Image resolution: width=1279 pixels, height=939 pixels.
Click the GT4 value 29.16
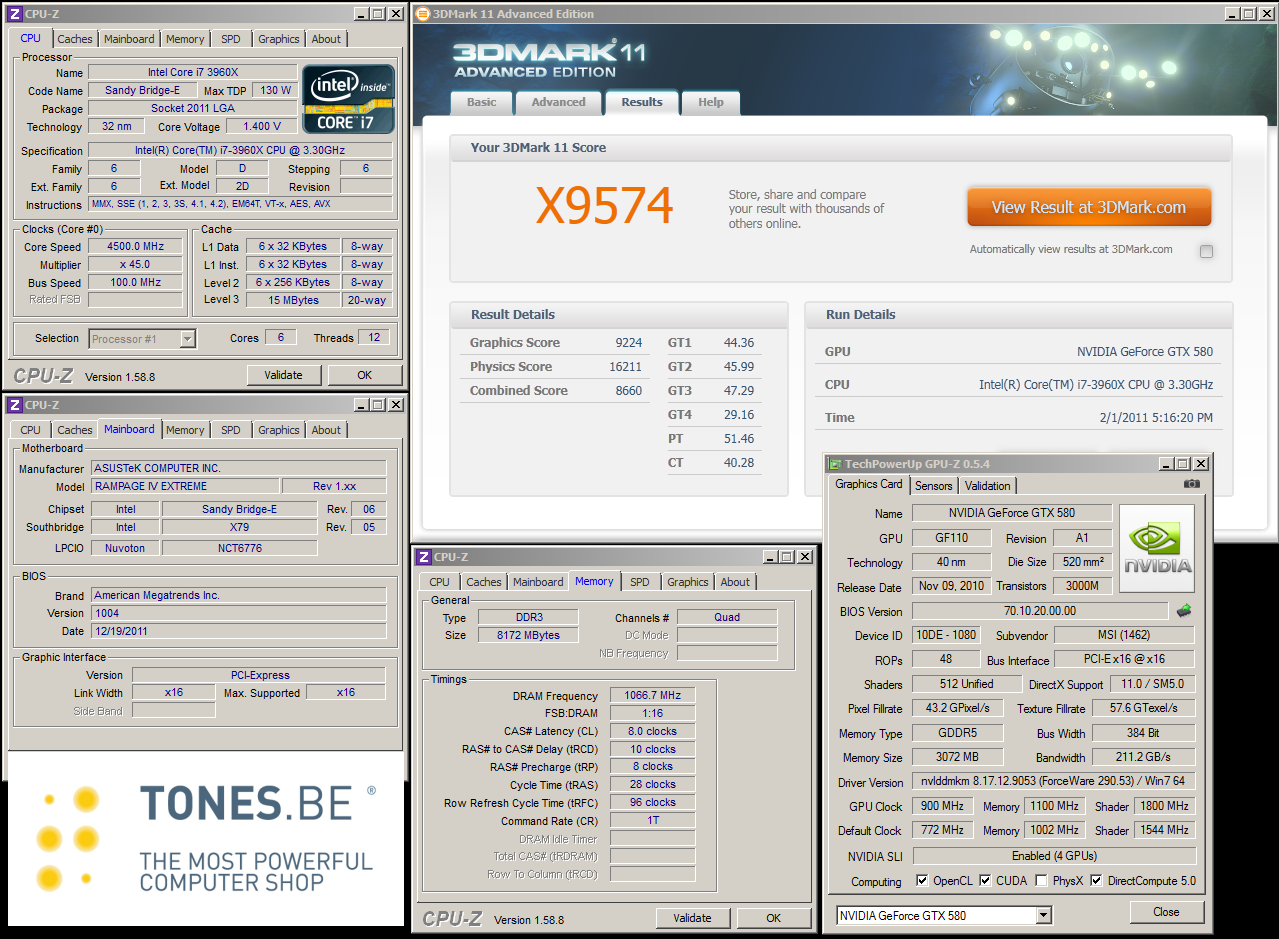point(739,415)
